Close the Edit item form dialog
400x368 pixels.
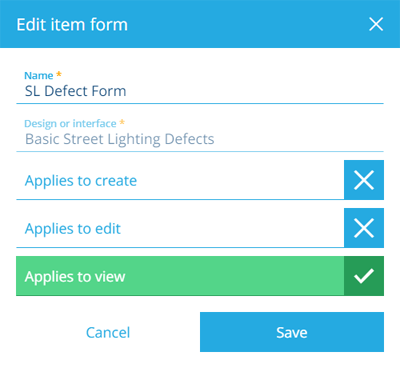pyautogui.click(x=376, y=24)
